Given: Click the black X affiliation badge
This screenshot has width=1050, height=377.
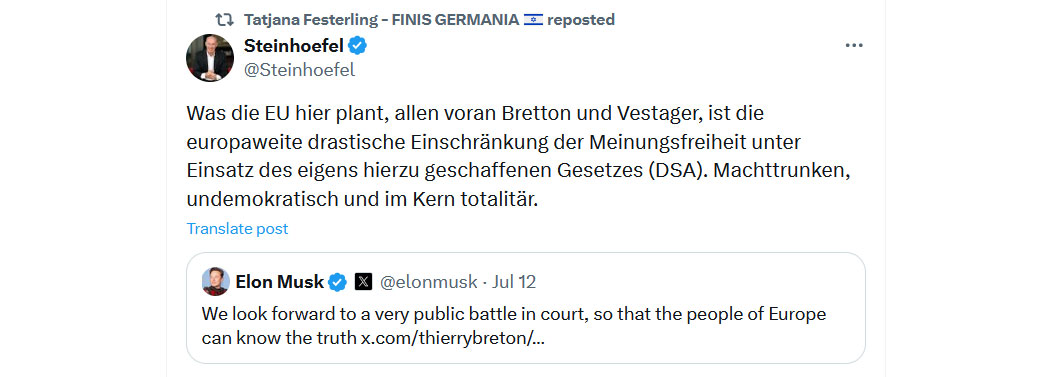Looking at the screenshot, I should click(x=363, y=282).
